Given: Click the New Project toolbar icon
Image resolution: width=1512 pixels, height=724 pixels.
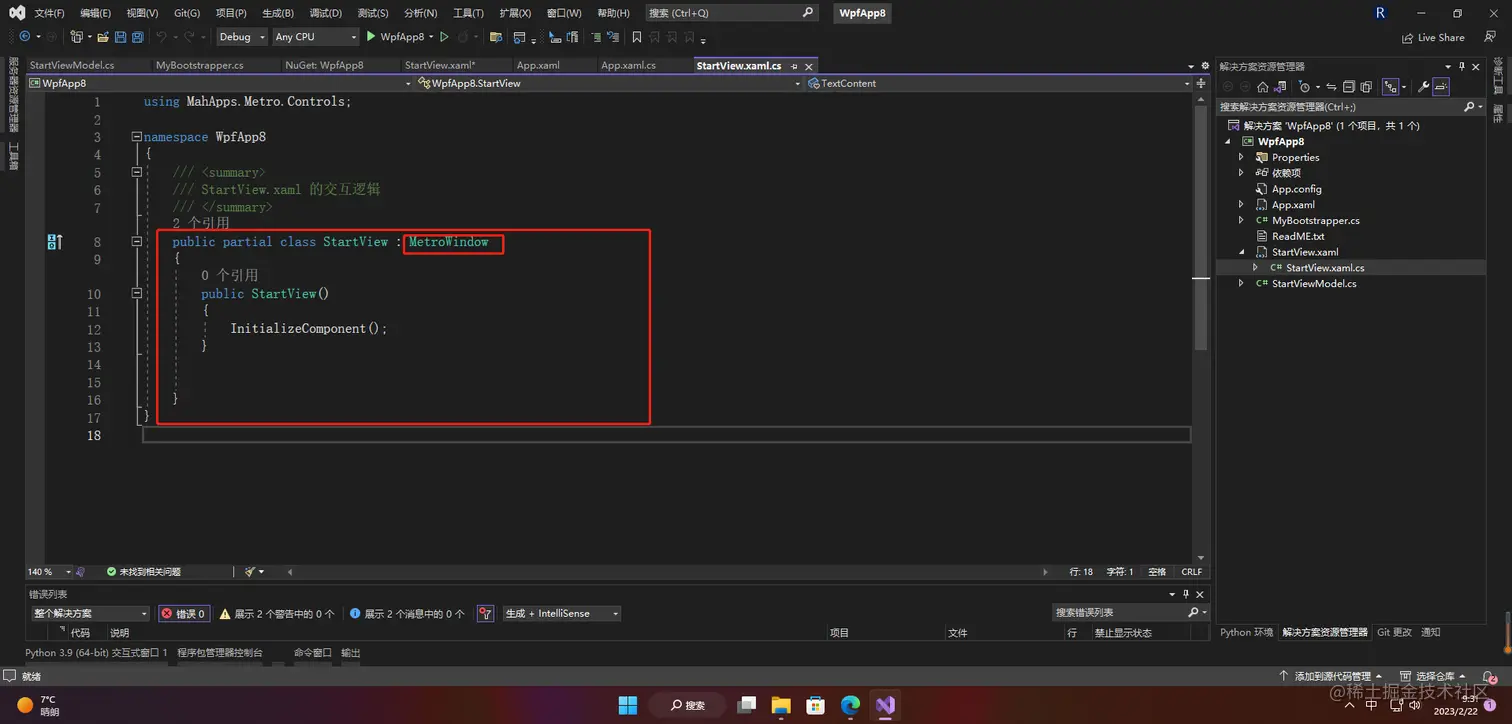Looking at the screenshot, I should point(77,37).
